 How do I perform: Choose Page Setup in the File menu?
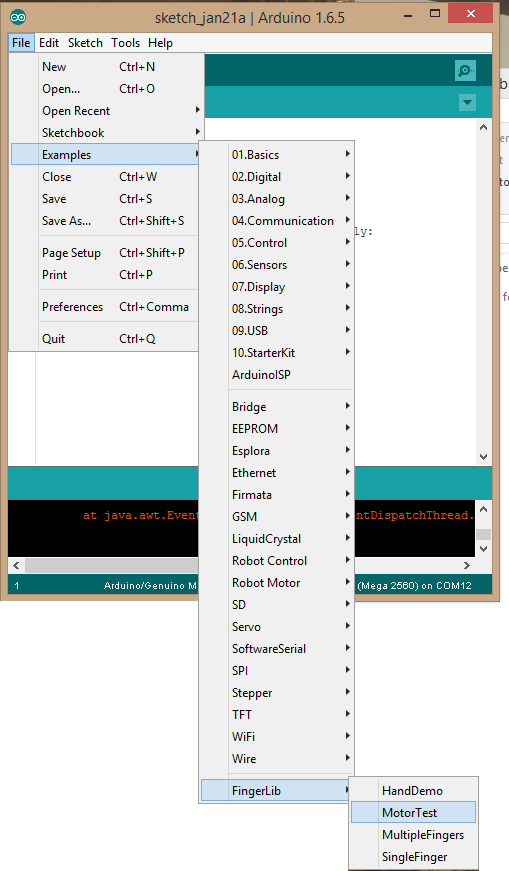[x=106, y=253]
